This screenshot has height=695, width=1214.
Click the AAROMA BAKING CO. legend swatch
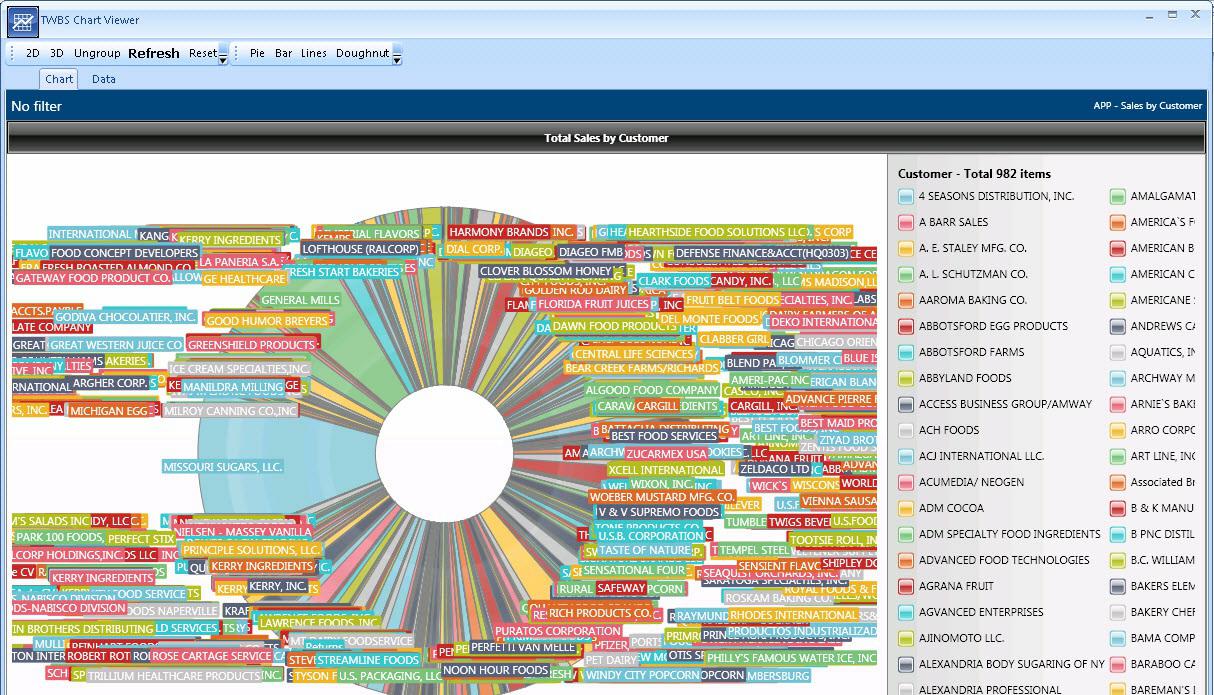pos(906,301)
